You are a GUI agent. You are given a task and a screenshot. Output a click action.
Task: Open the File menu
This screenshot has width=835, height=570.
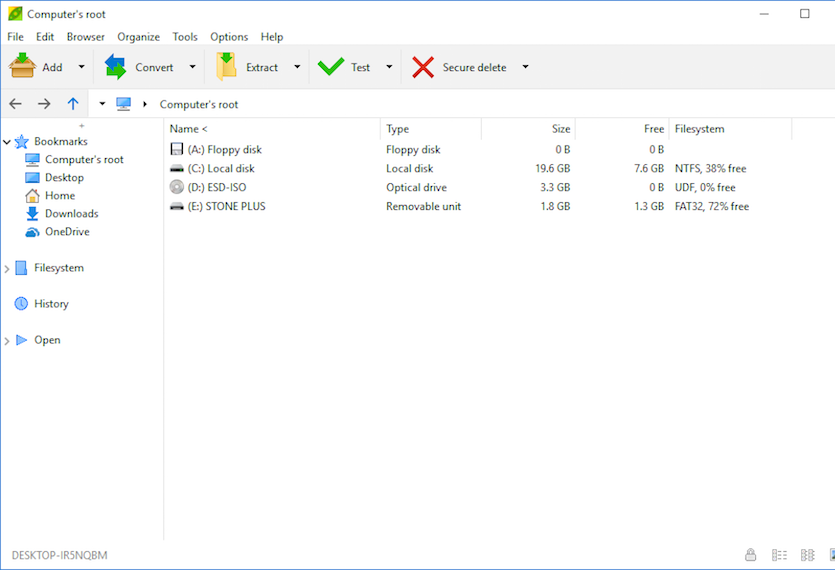pyautogui.click(x=15, y=37)
